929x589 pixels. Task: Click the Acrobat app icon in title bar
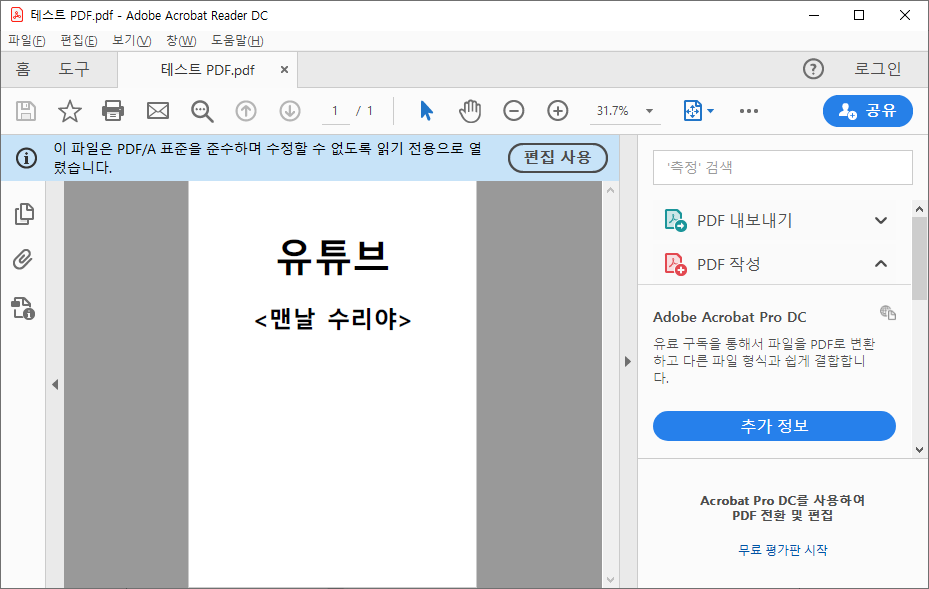(x=17, y=15)
